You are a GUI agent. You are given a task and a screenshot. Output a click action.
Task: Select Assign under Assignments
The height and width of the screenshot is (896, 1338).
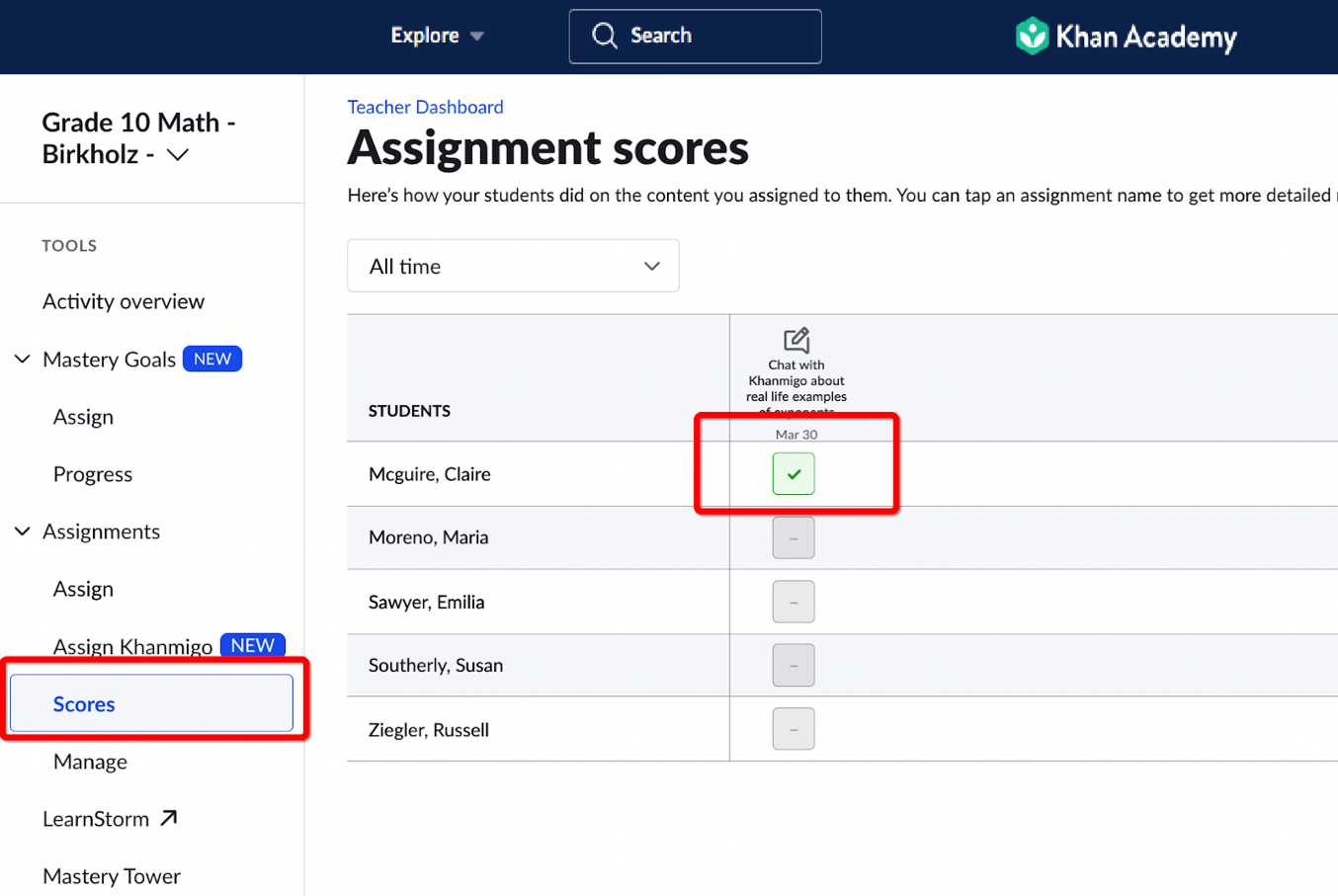click(83, 589)
